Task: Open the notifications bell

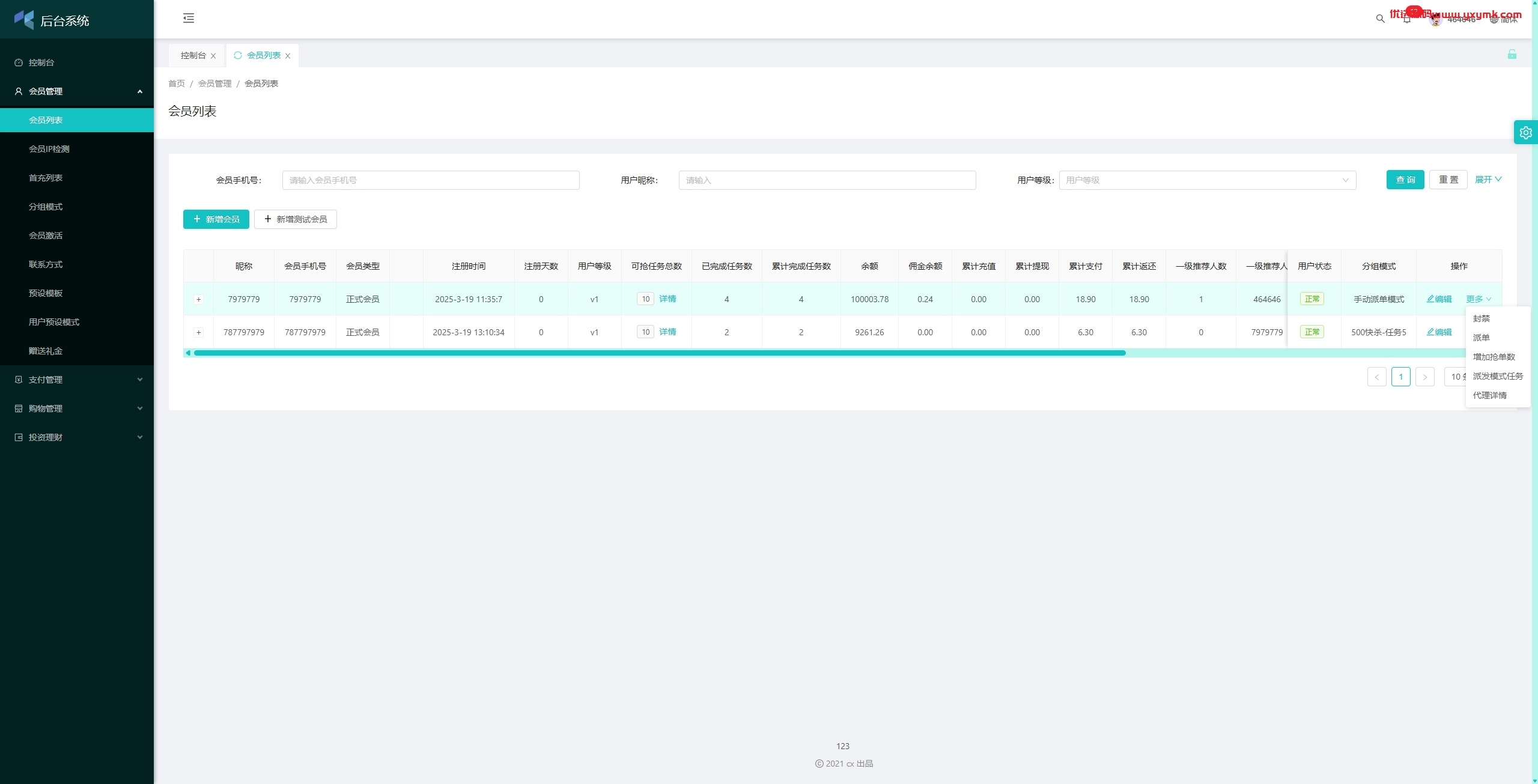Action: [x=1407, y=19]
